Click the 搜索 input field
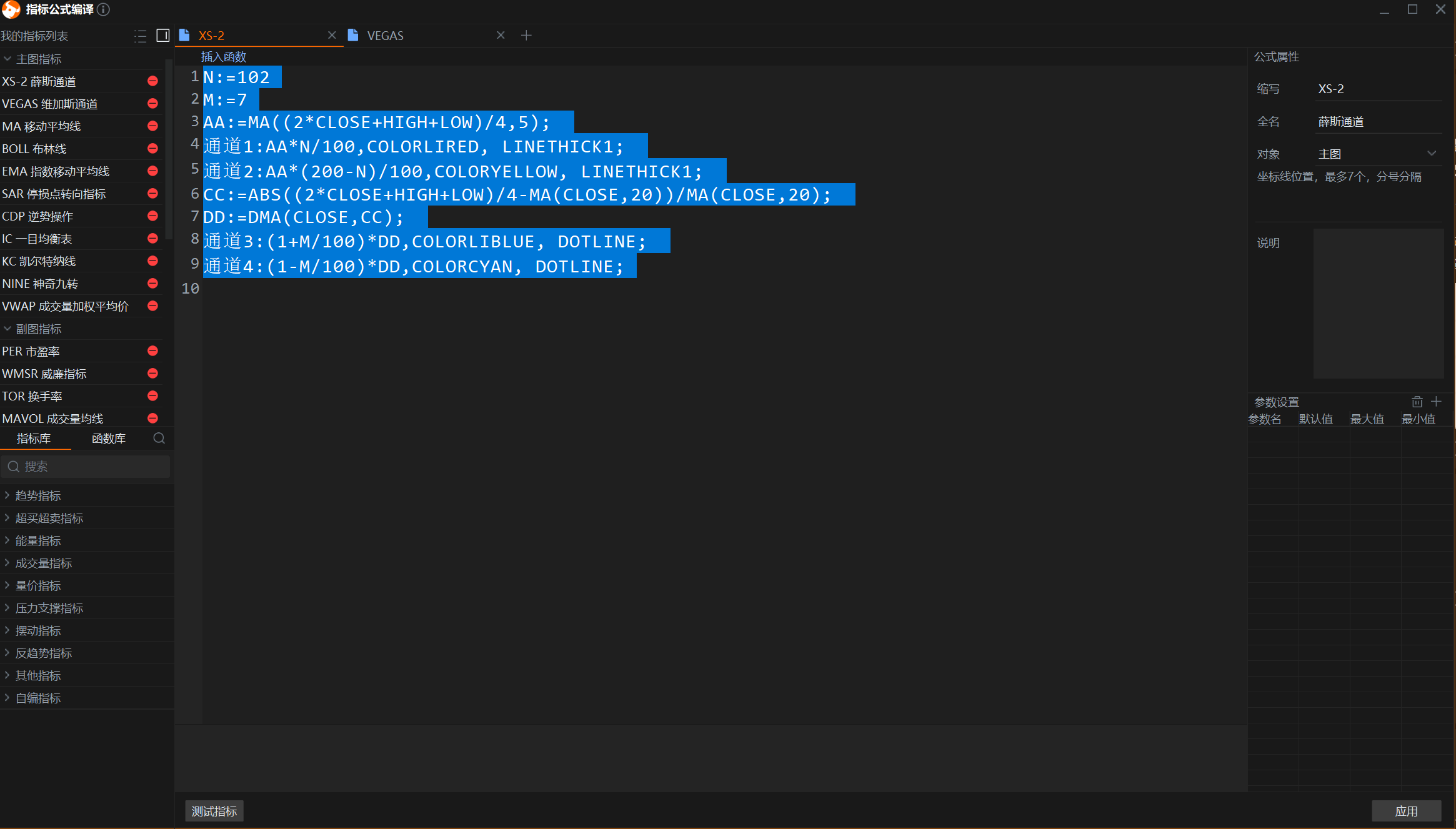Screen dimensions: 1456x829 point(86,467)
